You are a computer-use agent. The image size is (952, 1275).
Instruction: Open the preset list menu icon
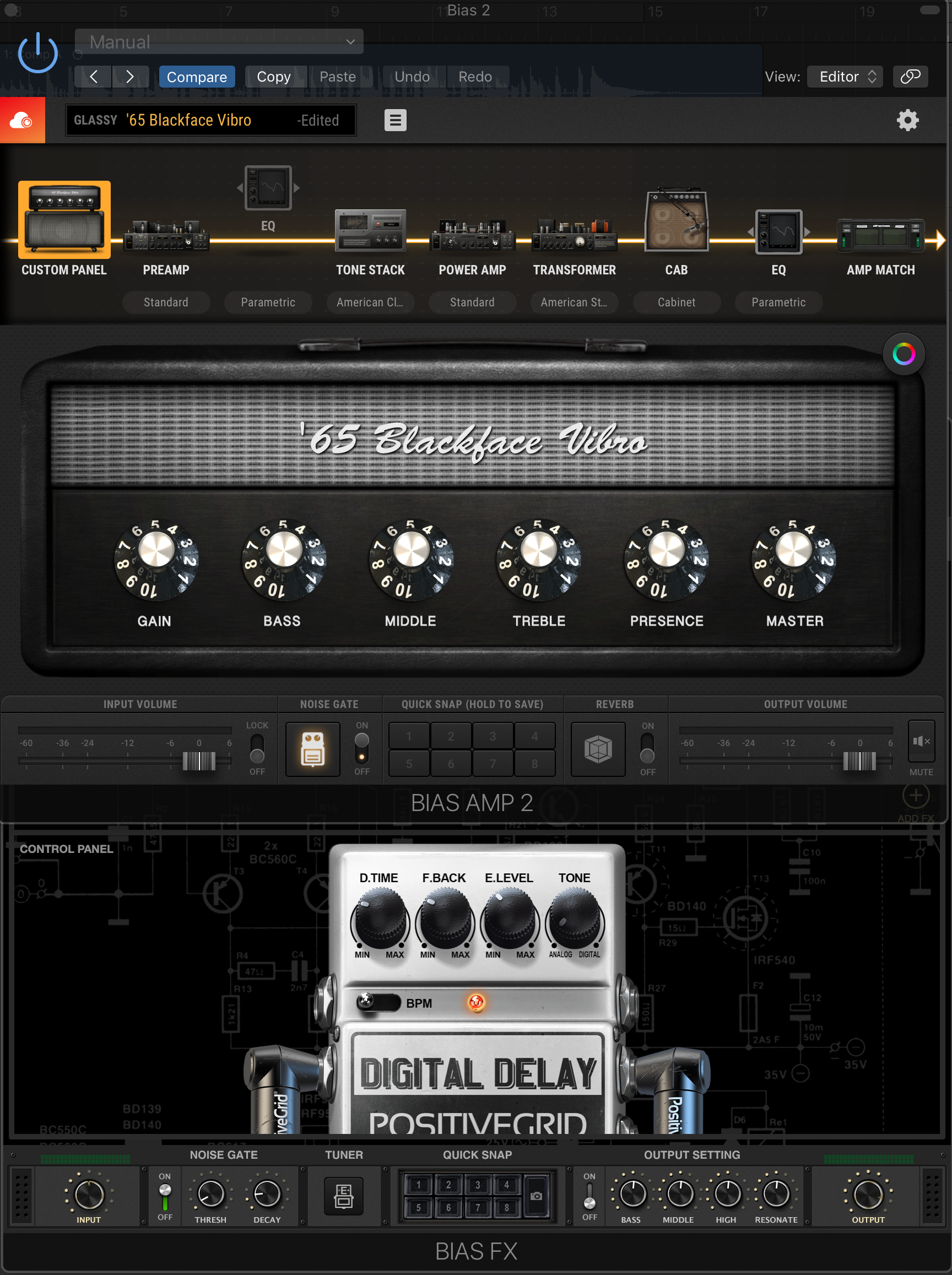396,120
